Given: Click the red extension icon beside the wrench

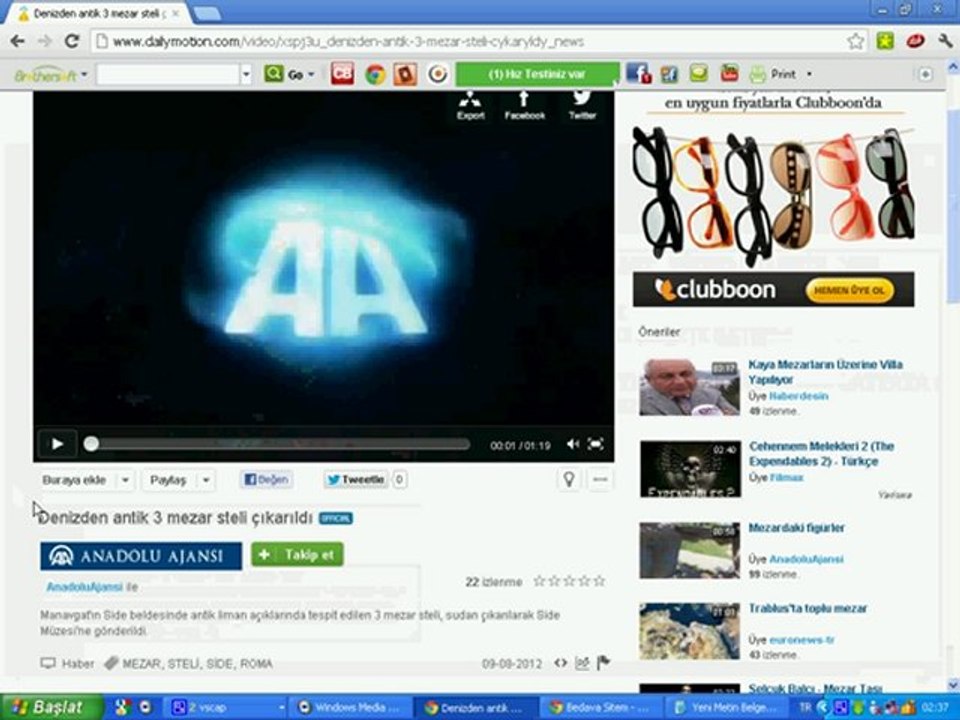Looking at the screenshot, I should (915, 41).
